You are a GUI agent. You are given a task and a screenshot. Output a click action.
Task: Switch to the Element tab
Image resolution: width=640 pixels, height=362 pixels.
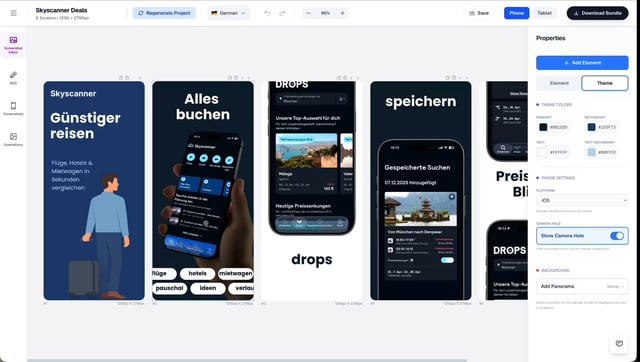coord(559,83)
